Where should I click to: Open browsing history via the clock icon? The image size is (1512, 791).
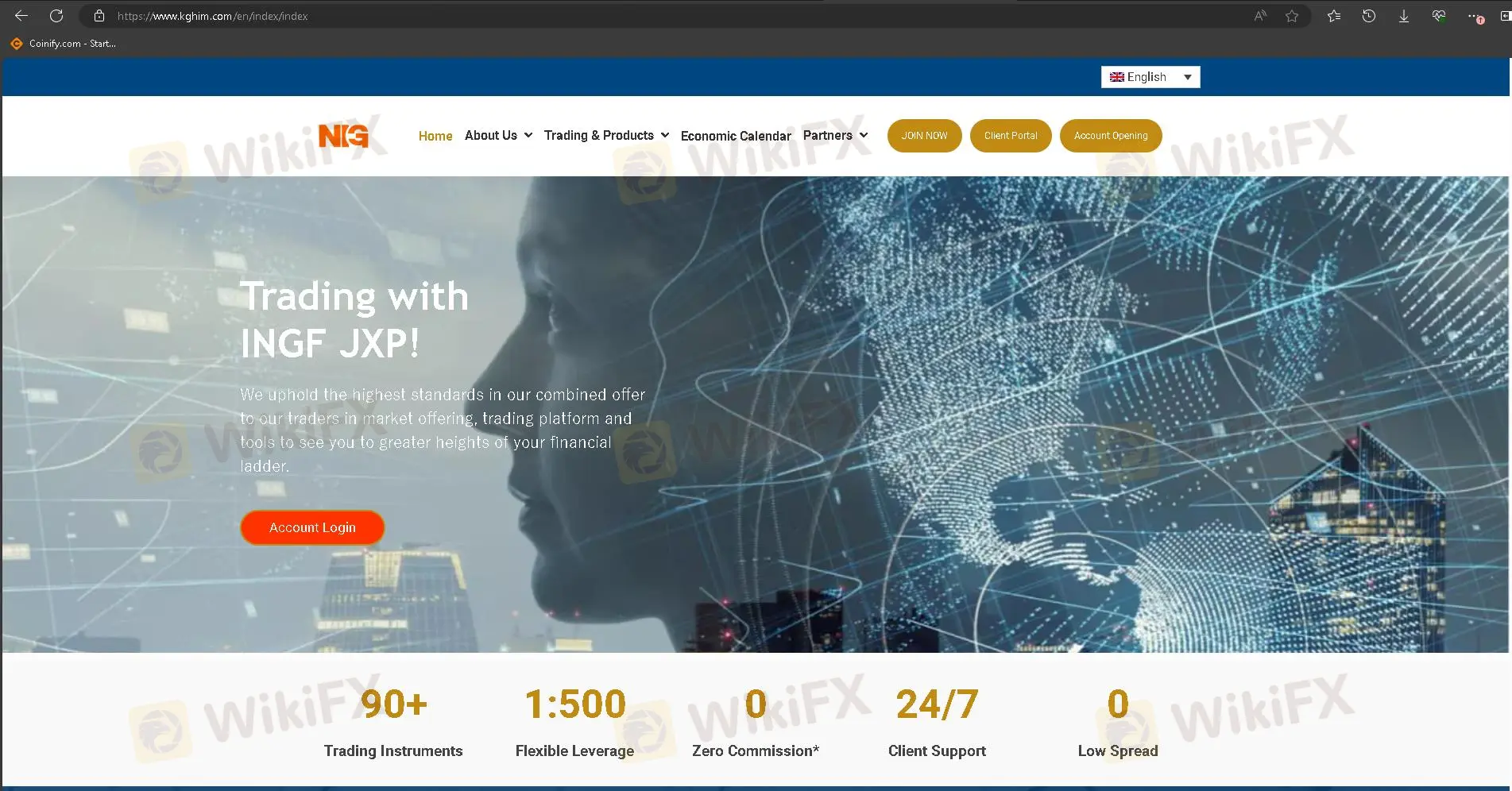[x=1368, y=15]
